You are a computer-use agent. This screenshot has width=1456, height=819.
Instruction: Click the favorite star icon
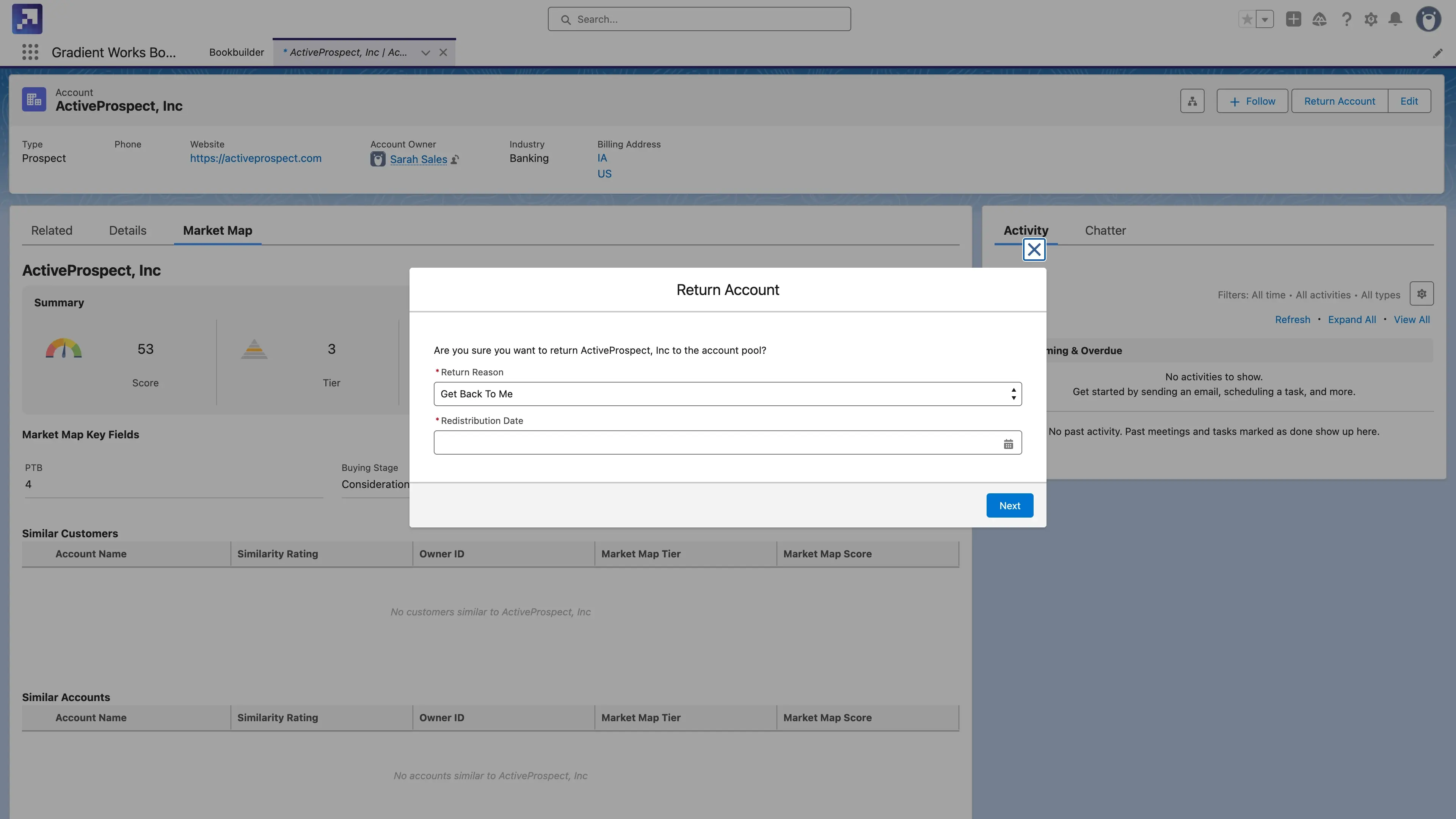coord(1247,19)
